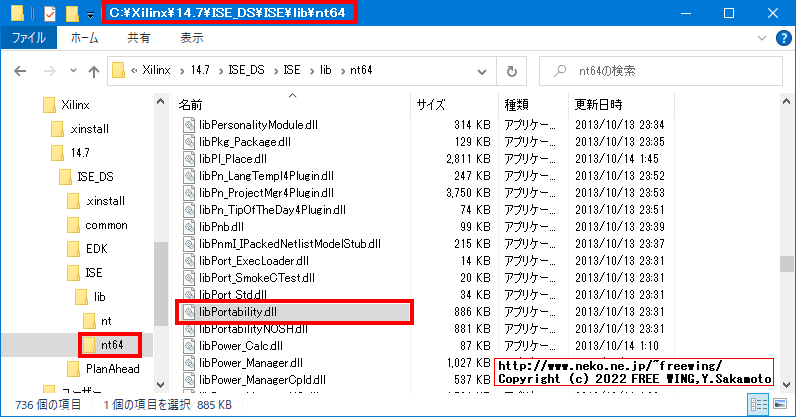Viewport: 796px width, 417px height.
Task: Select libPortabilityNOSH.dll file icon
Action: click(189, 329)
